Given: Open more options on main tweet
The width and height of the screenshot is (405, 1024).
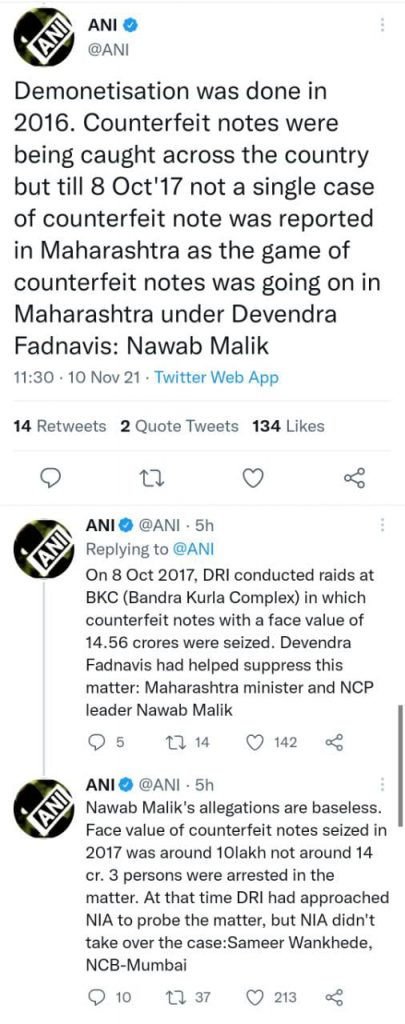Looking at the screenshot, I should point(381,25).
